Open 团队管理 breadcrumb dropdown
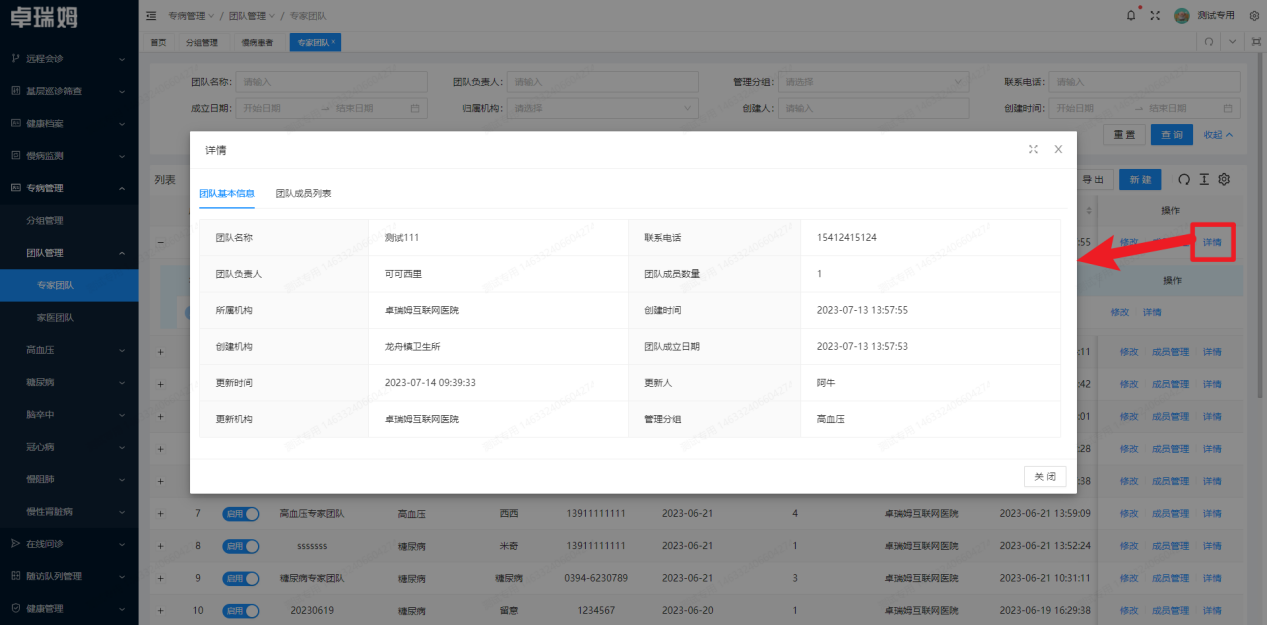The height and width of the screenshot is (625, 1267). pyautogui.click(x=251, y=16)
